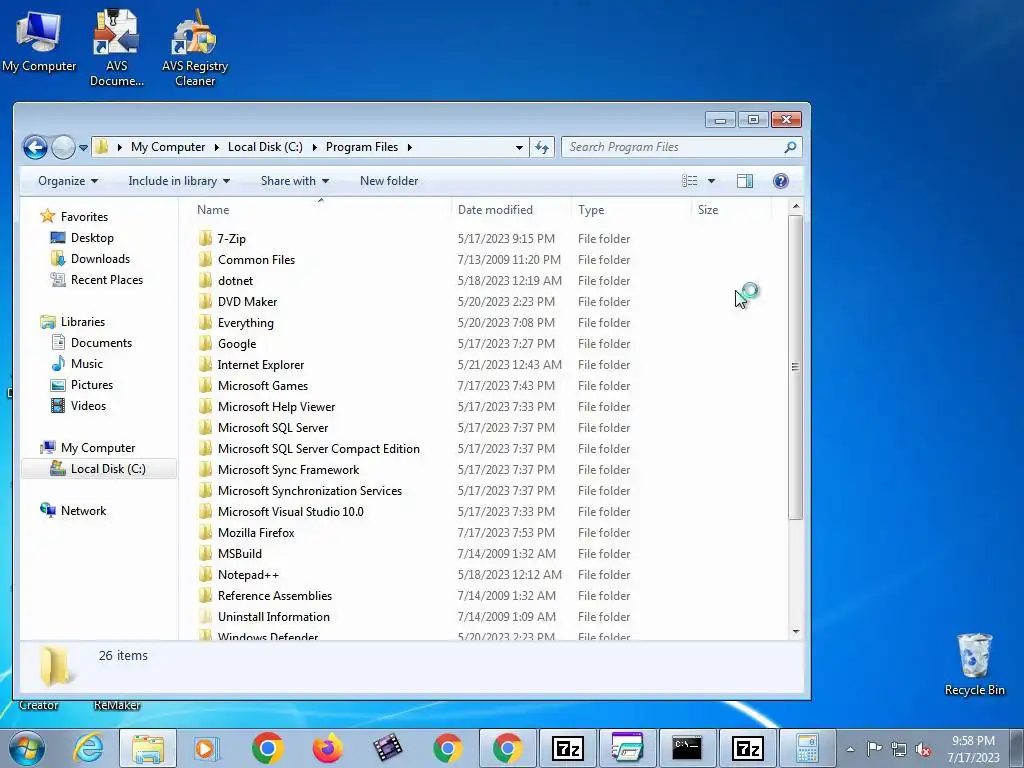Click the search magnifier icon
The width and height of the screenshot is (1024, 768).
click(790, 147)
